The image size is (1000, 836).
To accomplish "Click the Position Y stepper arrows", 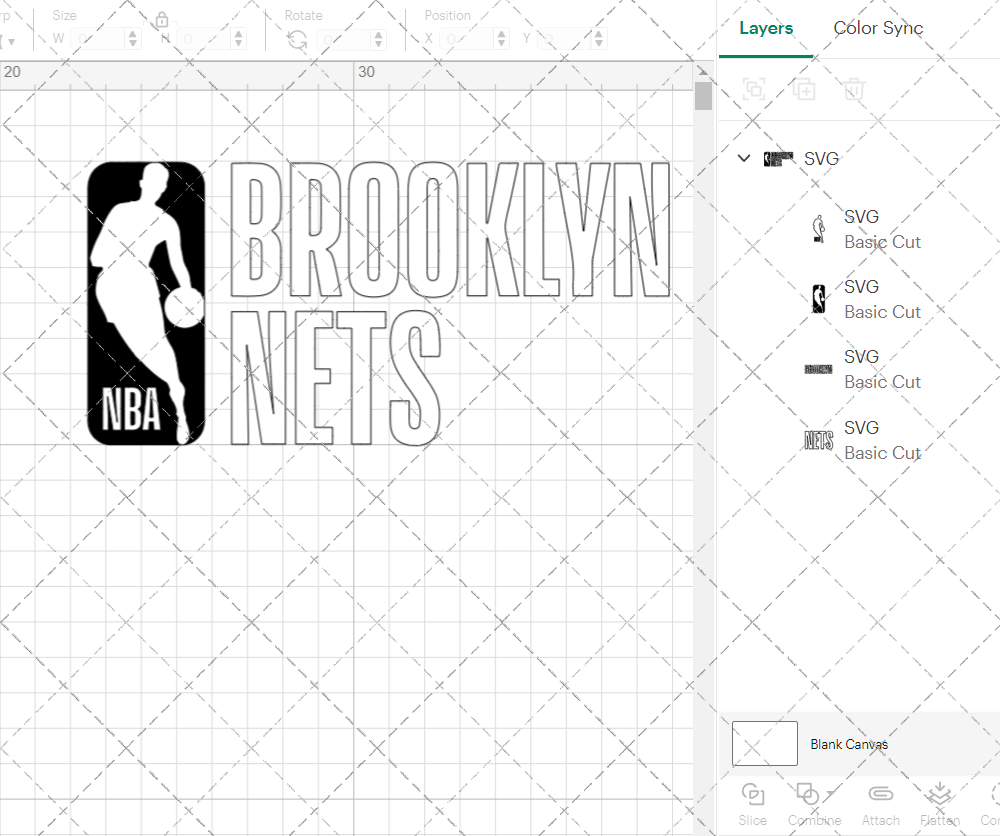I will [x=599, y=39].
